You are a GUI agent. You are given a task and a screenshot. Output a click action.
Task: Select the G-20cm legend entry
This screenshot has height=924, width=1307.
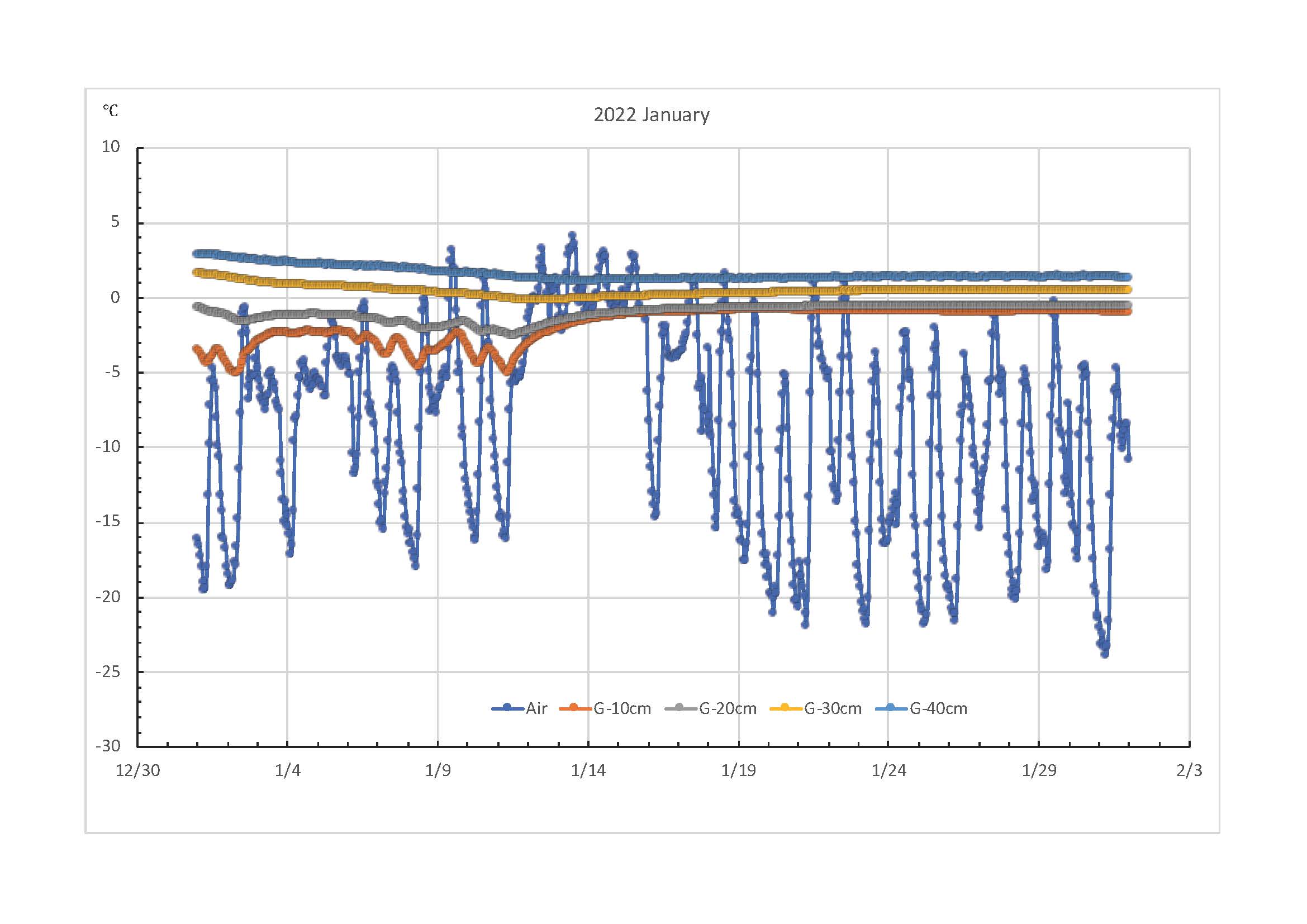point(710,708)
